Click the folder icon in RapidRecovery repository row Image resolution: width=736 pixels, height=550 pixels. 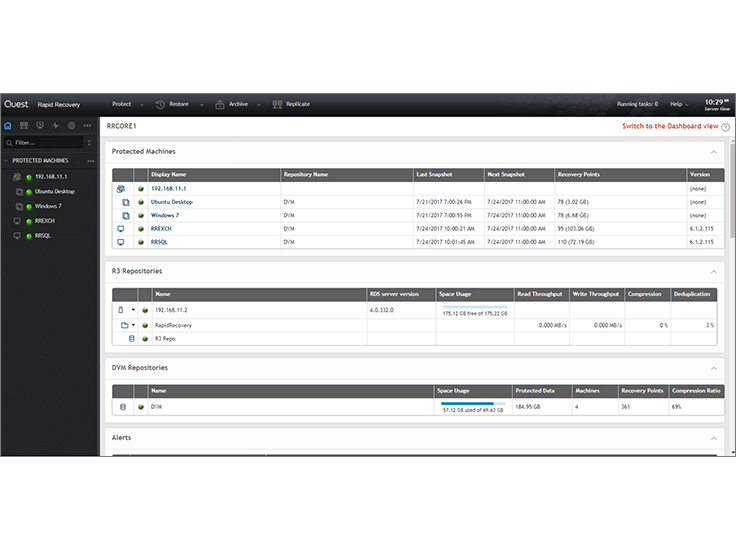[x=124, y=325]
